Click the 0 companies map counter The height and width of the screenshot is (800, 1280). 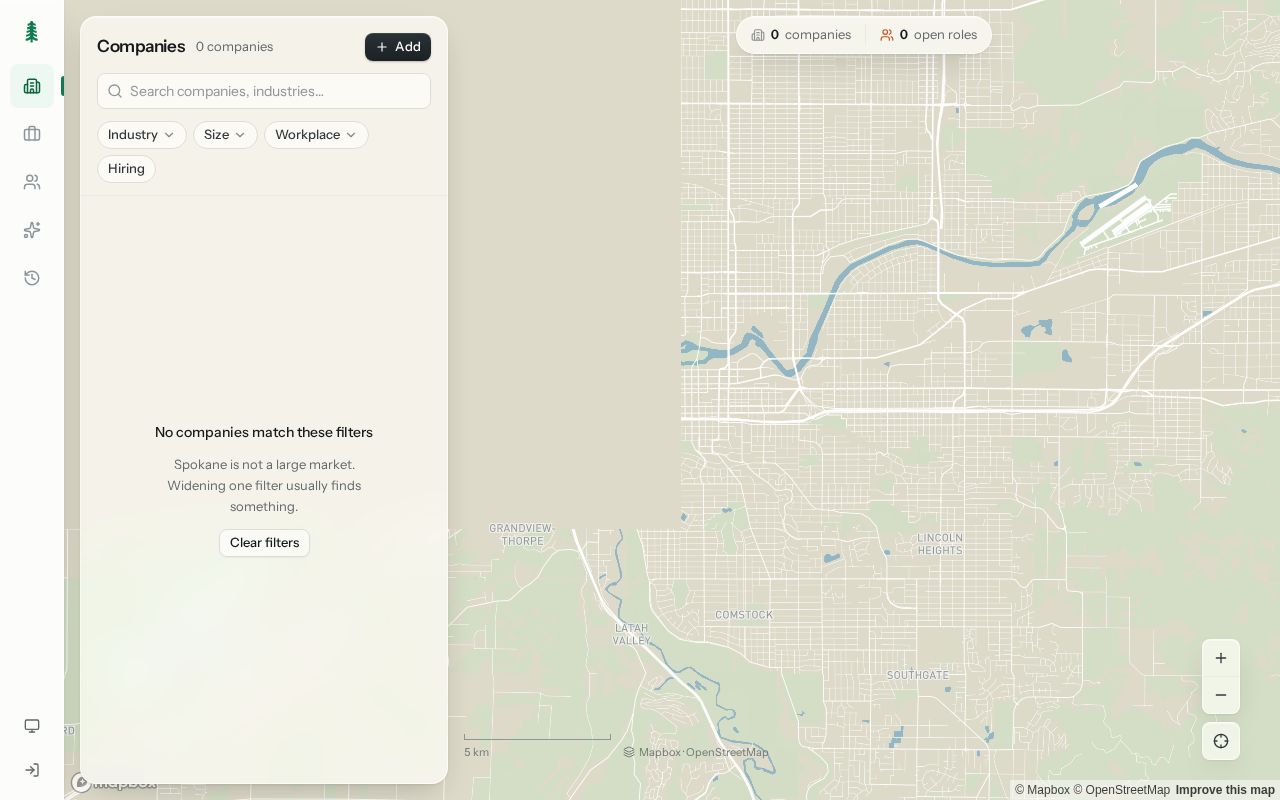(801, 35)
